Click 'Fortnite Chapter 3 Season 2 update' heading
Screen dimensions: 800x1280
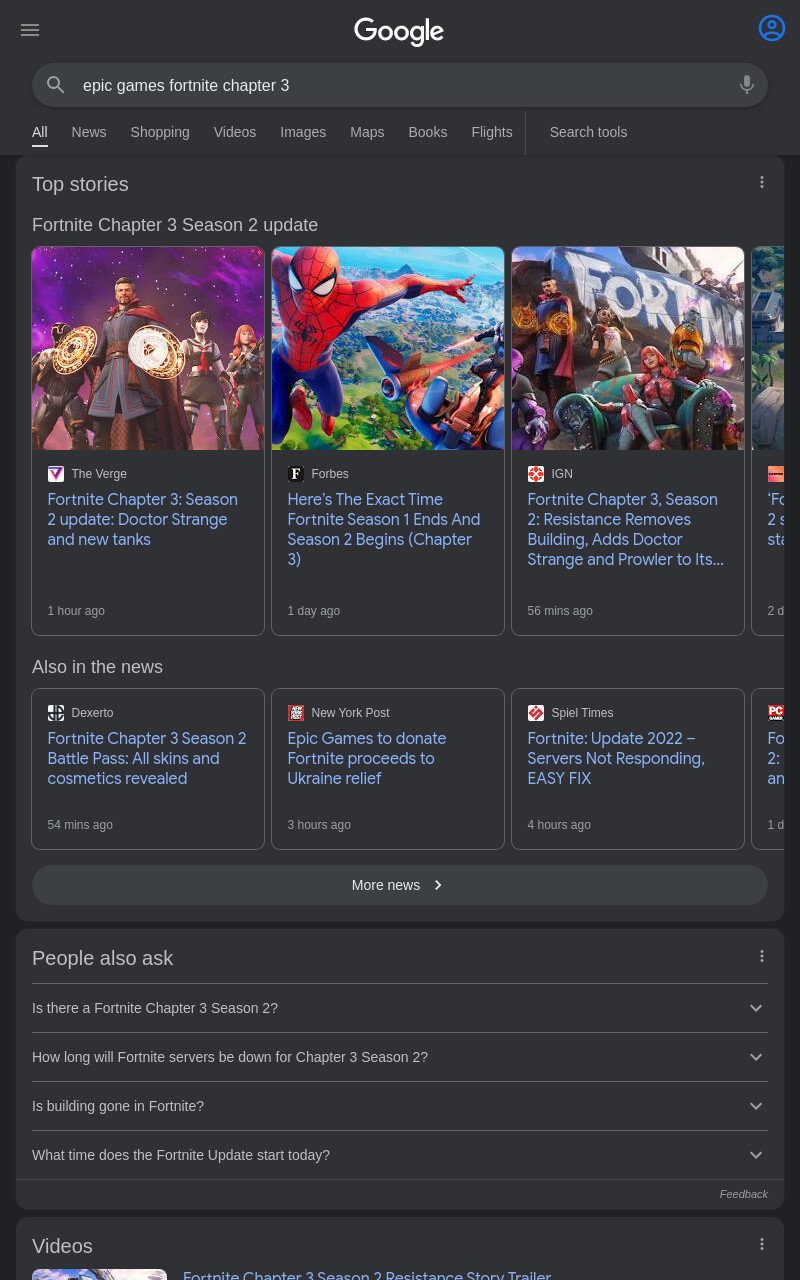click(175, 225)
